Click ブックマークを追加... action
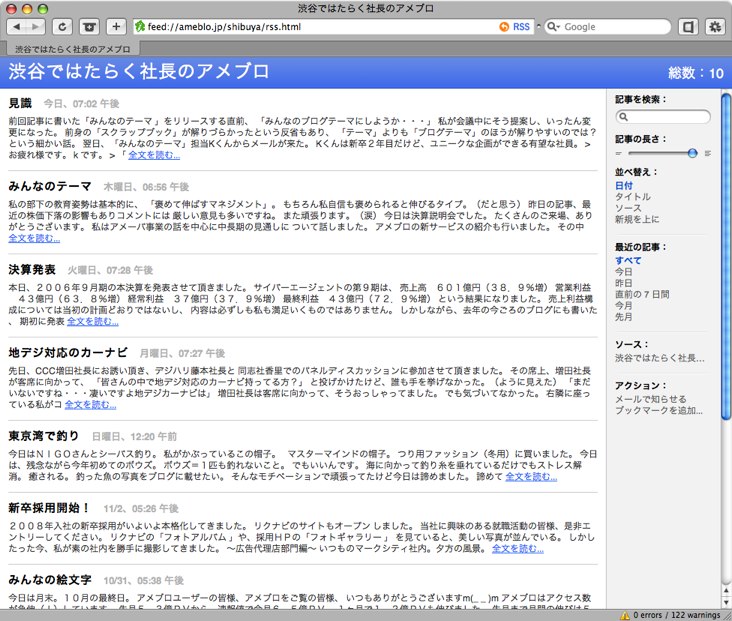Image resolution: width=732 pixels, height=621 pixels. 659,410
